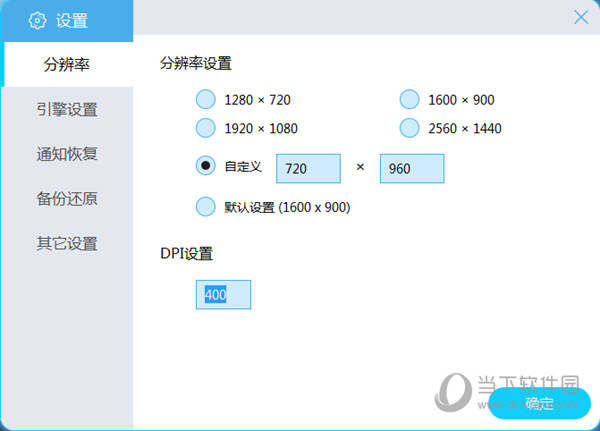Switch to 引擎设置 tab
The image size is (600, 431).
click(x=67, y=109)
